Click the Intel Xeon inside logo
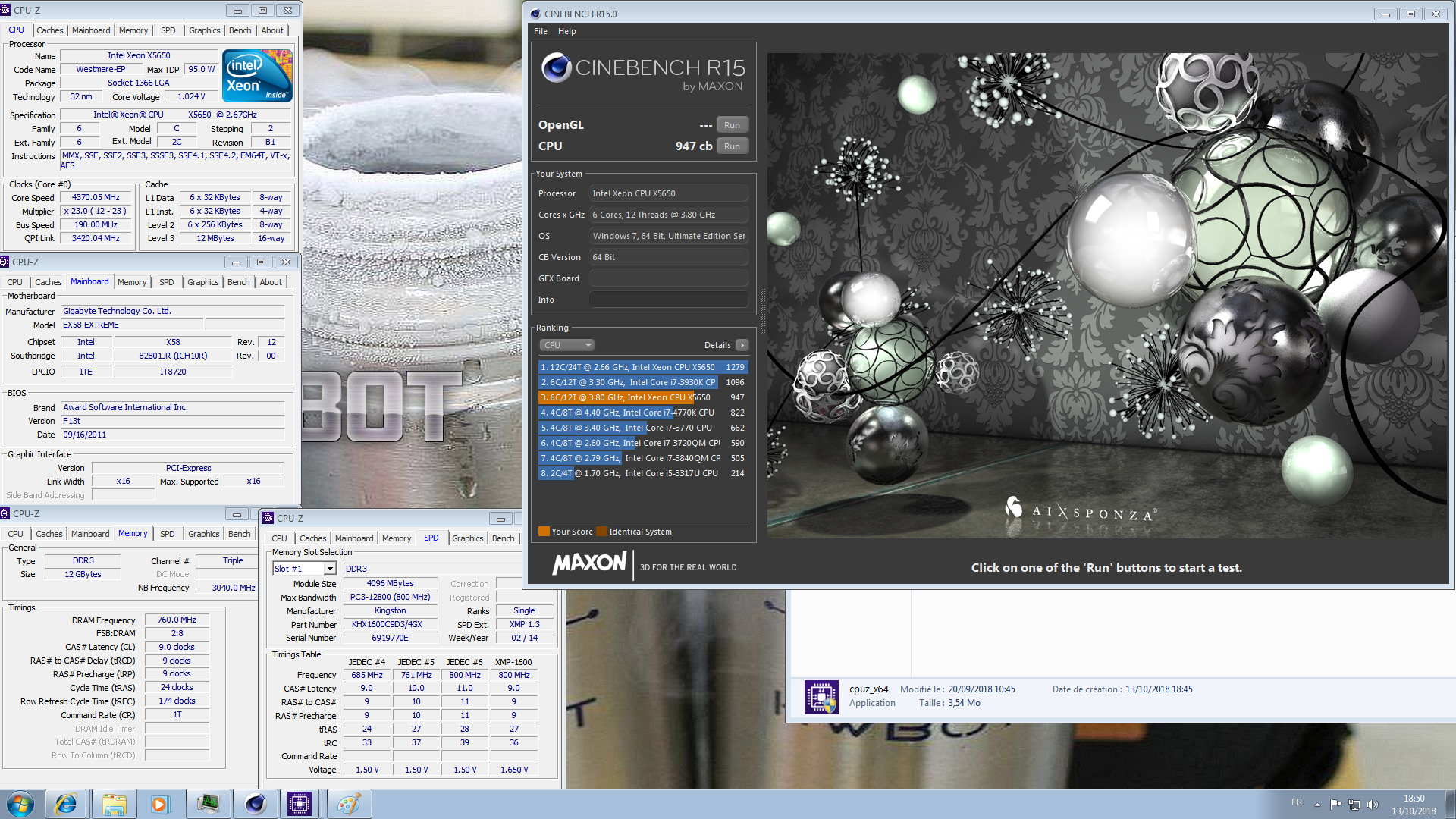The width and height of the screenshot is (1456, 819). 257,76
